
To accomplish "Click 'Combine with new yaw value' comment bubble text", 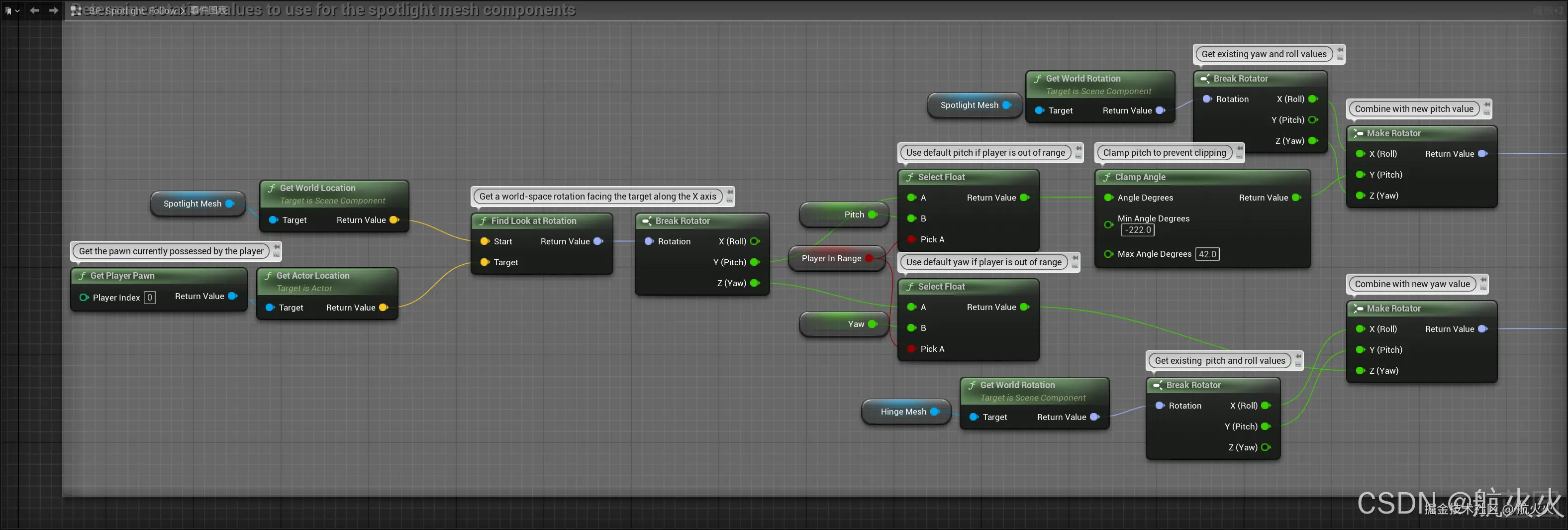I will (1412, 285).
